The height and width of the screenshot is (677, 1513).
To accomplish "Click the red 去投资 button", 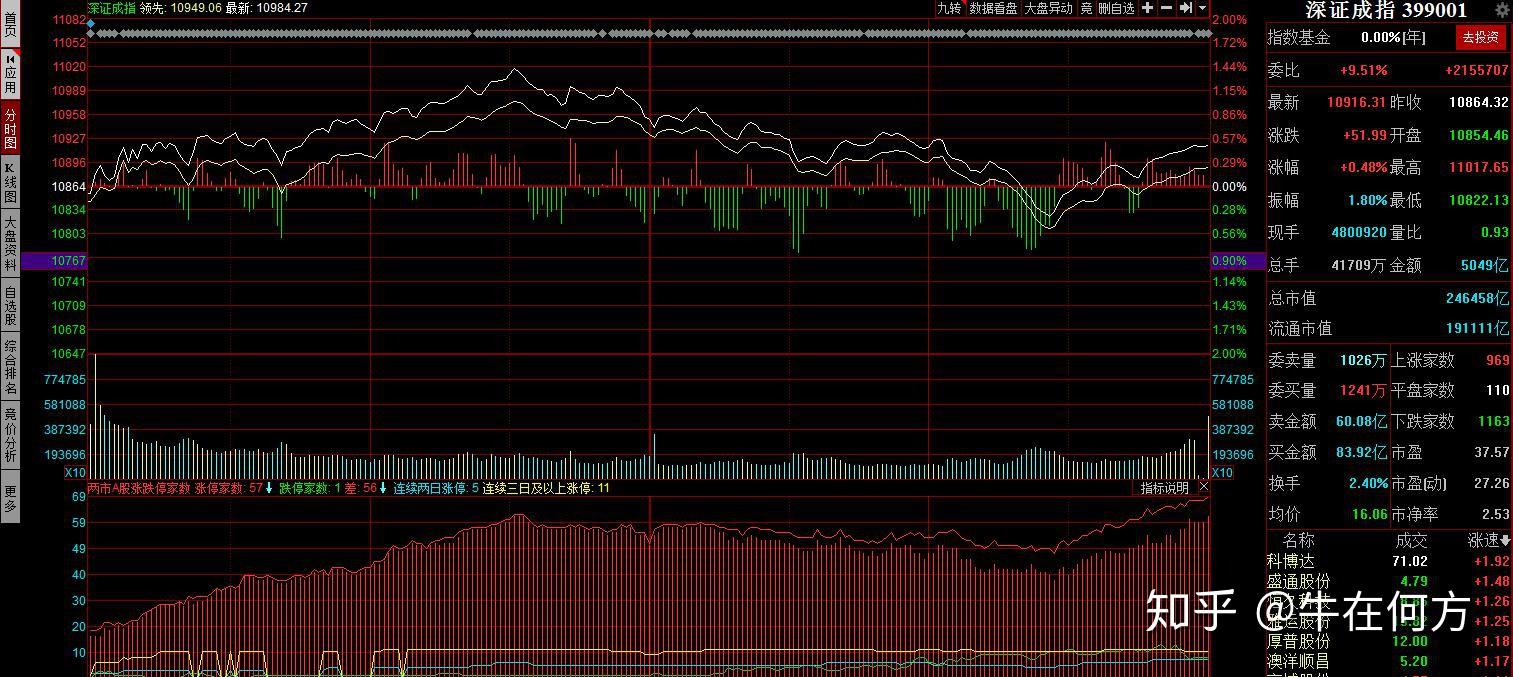I will pyautogui.click(x=1481, y=38).
